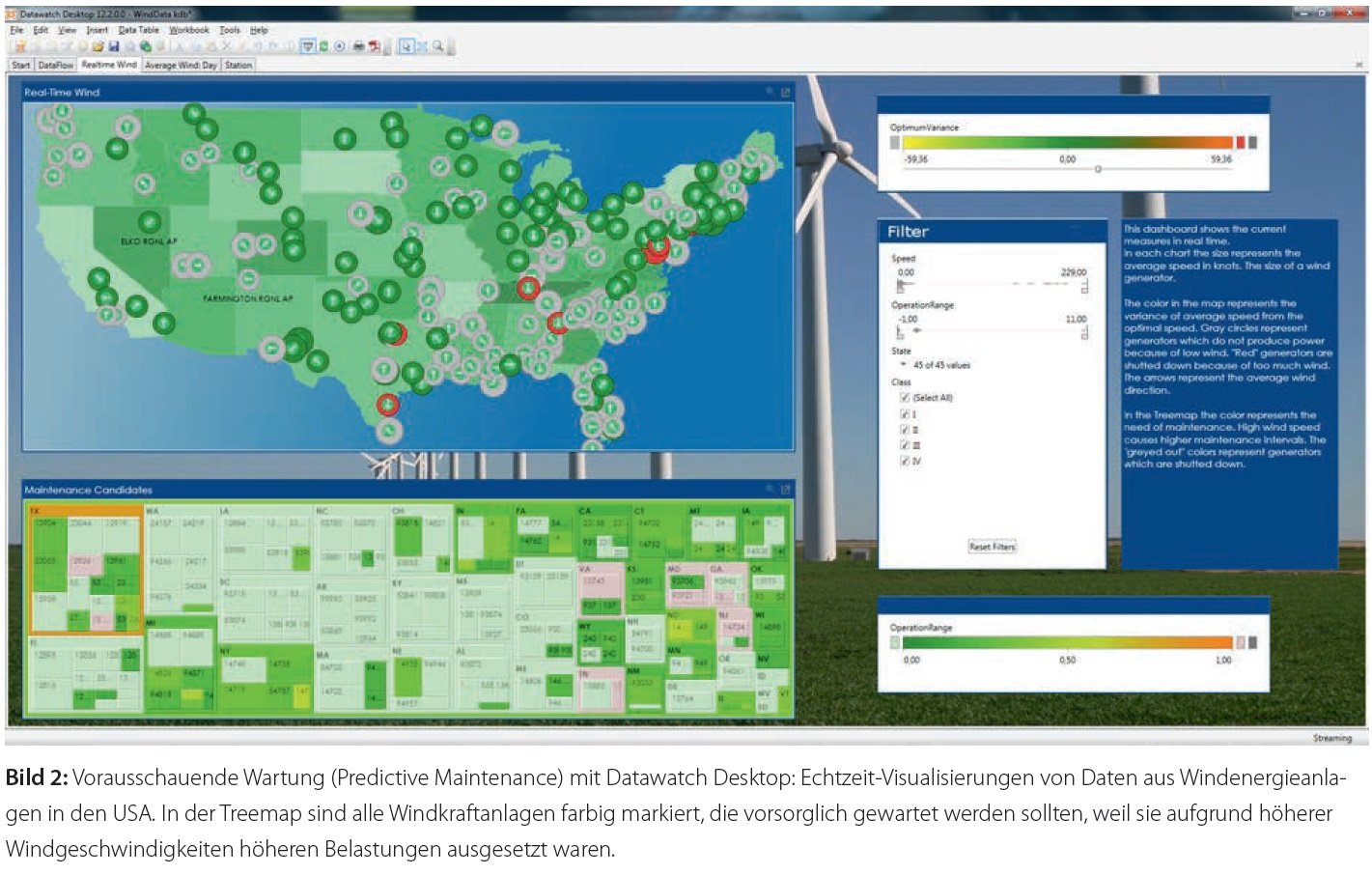Click the magnifier zoom toolbar icon
The width and height of the screenshot is (1372, 875).
pos(437,46)
